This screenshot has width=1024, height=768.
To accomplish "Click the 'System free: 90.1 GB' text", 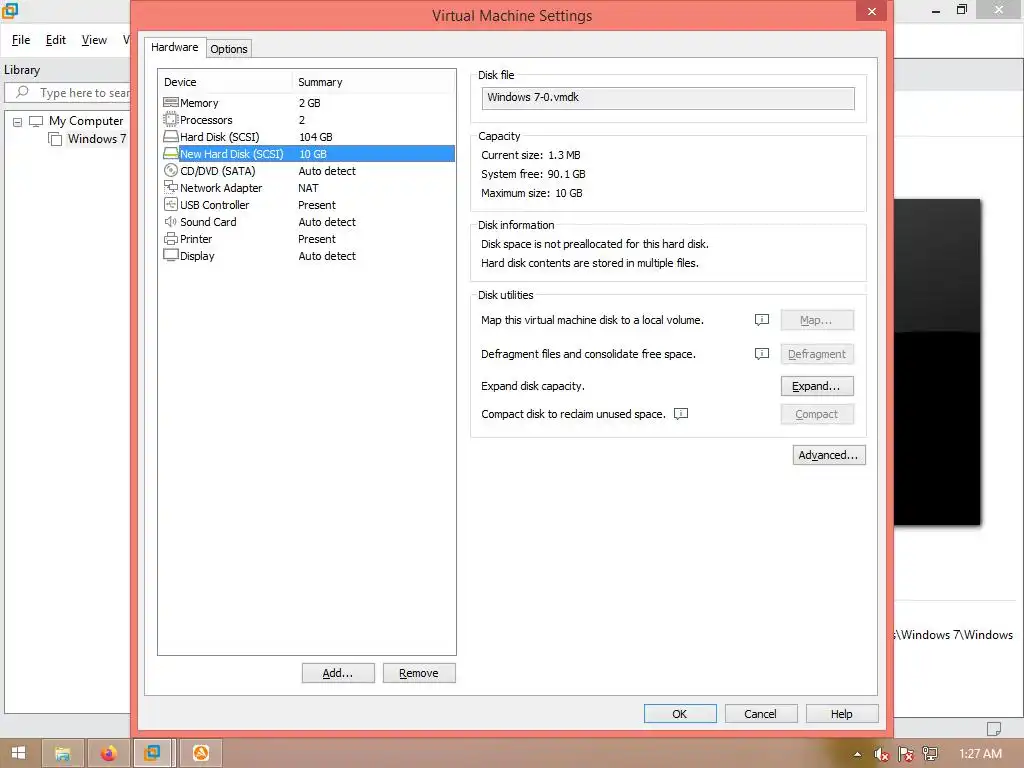I will 534,174.
